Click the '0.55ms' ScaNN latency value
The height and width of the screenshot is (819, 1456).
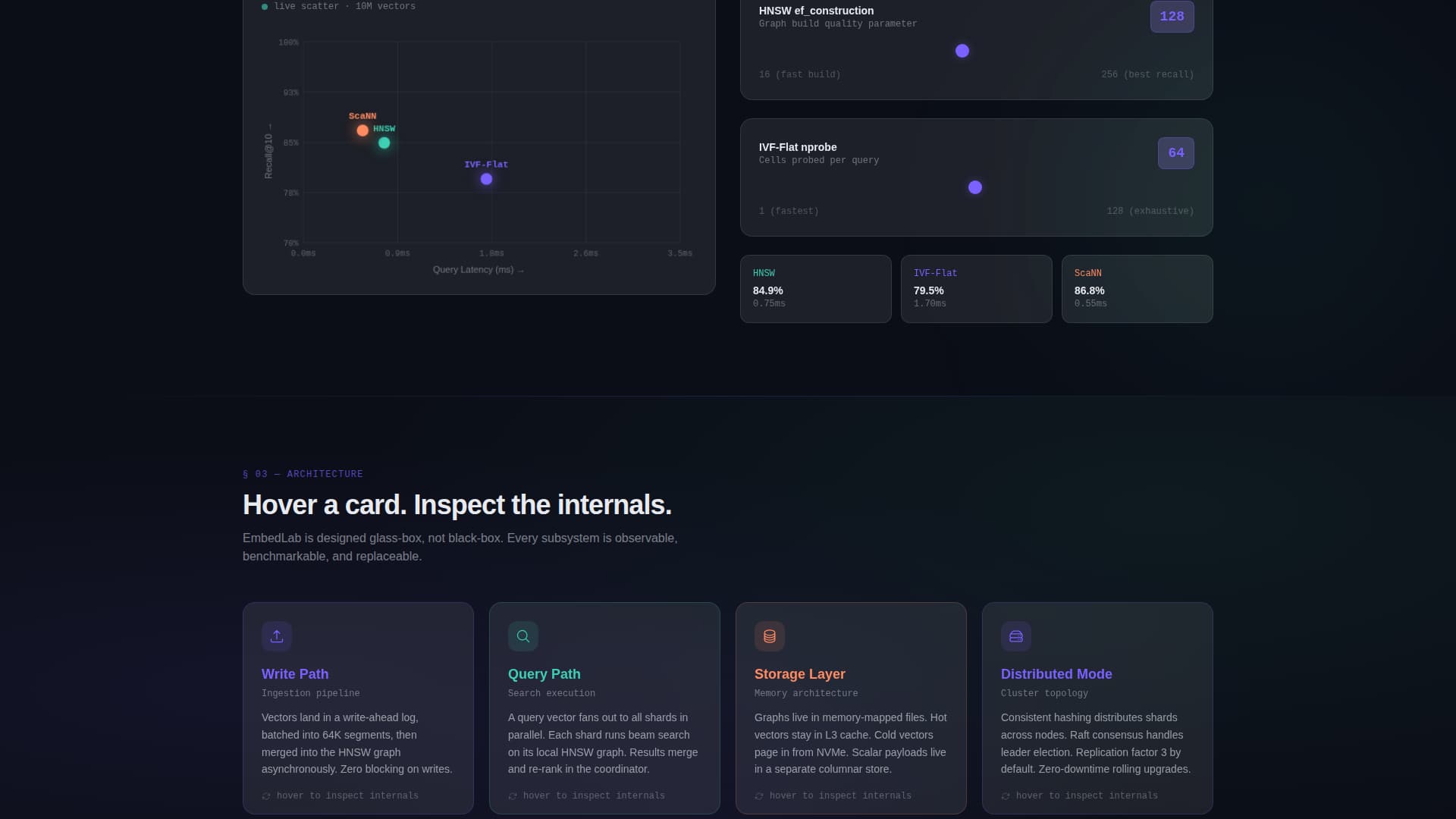tap(1090, 303)
